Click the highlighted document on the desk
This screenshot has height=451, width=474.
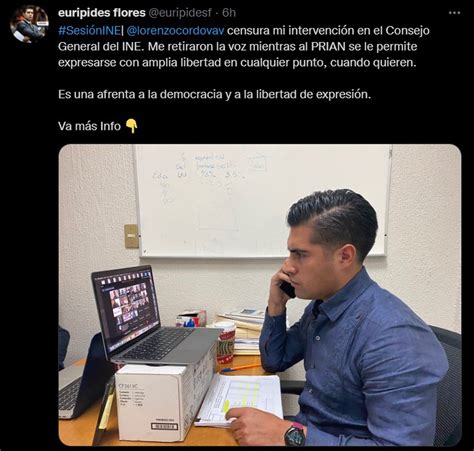(239, 399)
